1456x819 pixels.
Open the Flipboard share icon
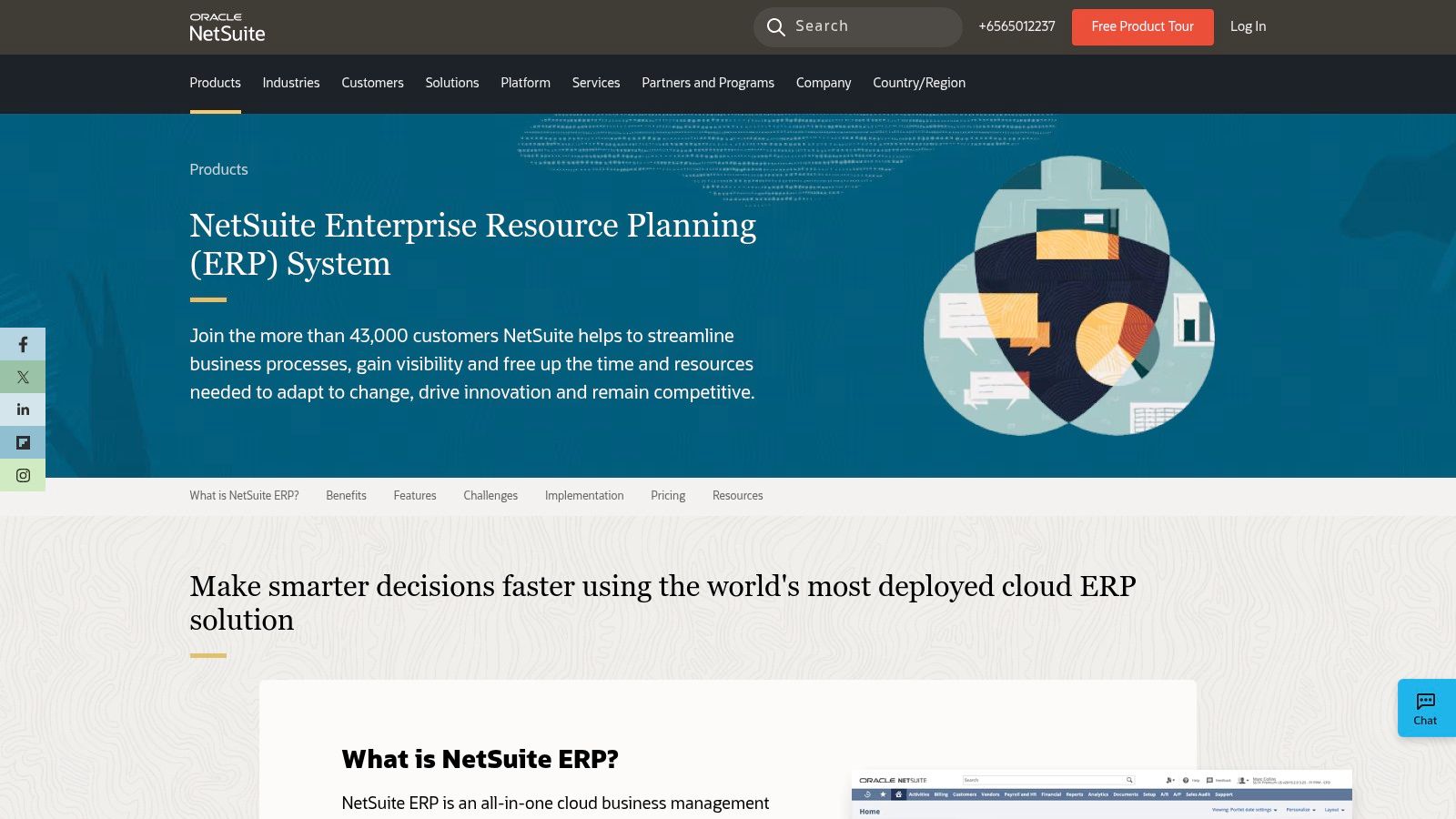(x=22, y=442)
